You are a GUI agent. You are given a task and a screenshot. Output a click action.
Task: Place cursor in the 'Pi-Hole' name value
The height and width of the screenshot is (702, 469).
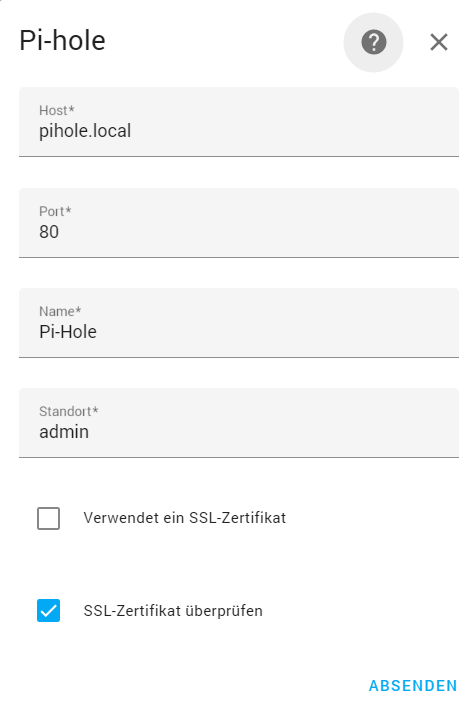[x=68, y=332]
